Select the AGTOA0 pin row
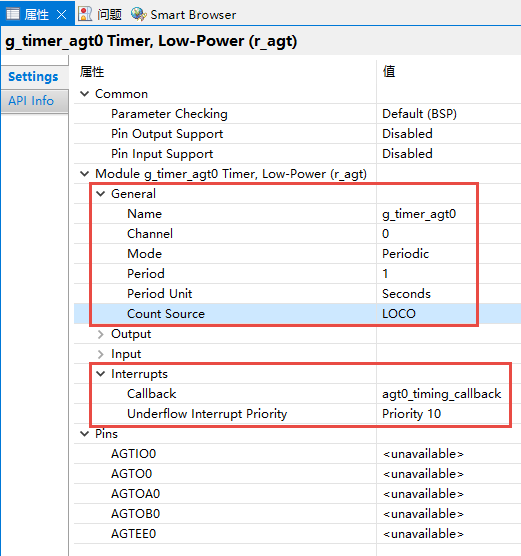This screenshot has width=521, height=556. (297, 494)
